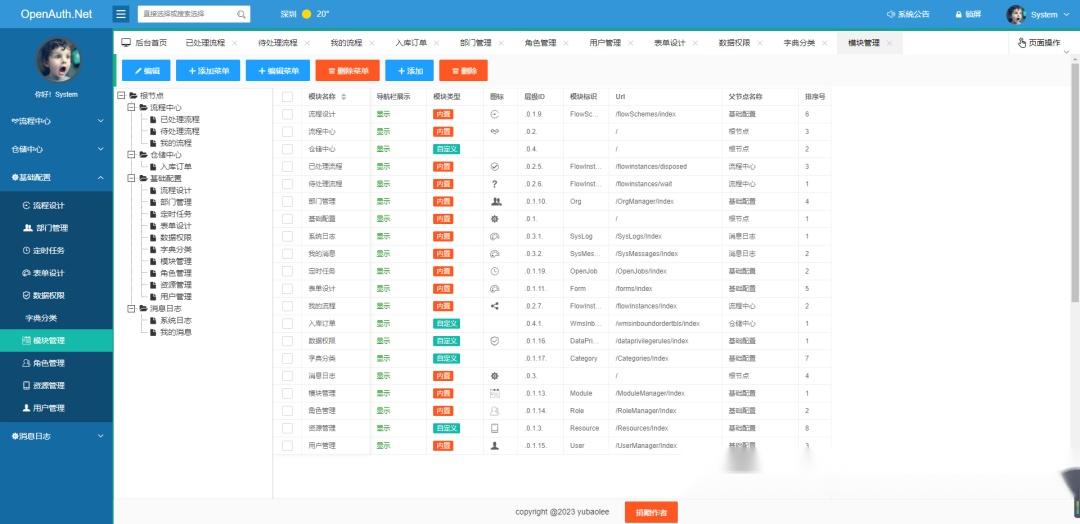The height and width of the screenshot is (524, 1080).
Task: Click the orange button in page footer
Action: click(x=651, y=512)
